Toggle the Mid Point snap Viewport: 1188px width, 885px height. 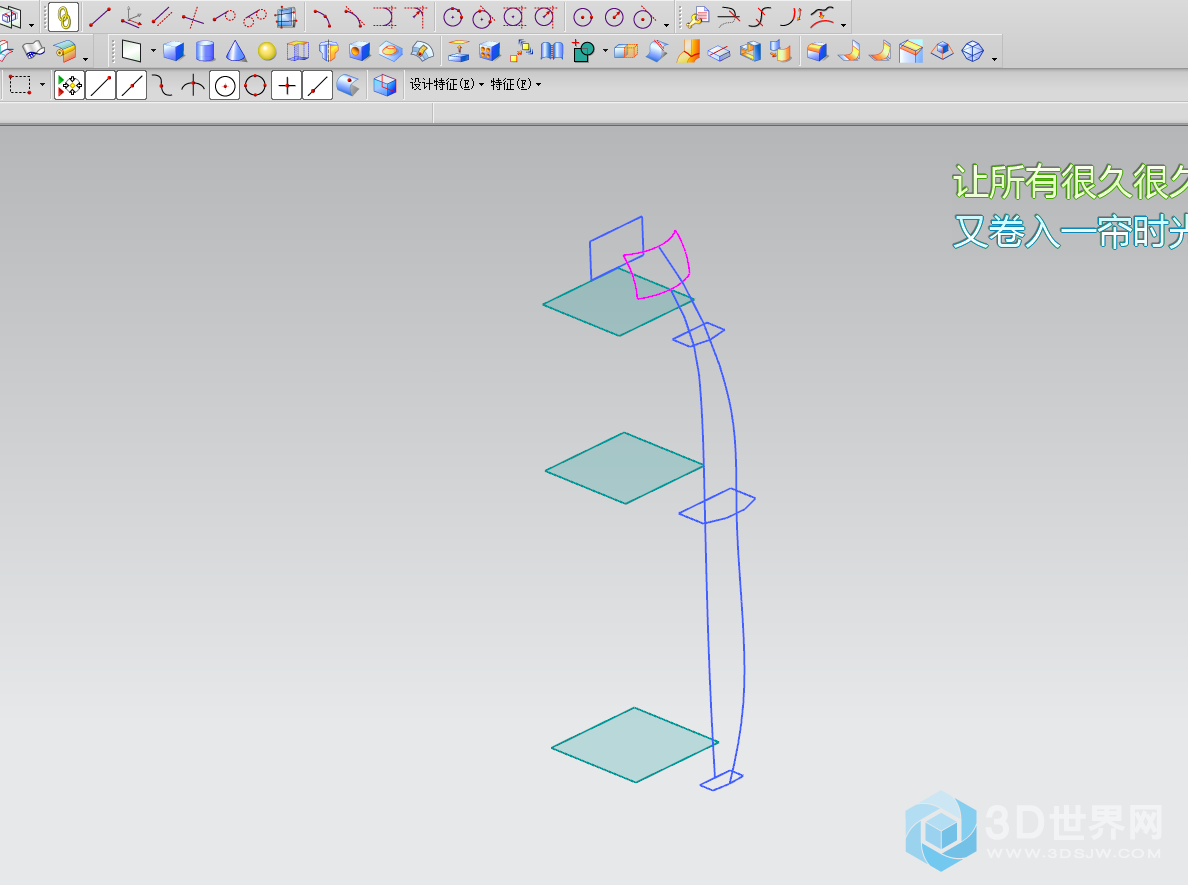[132, 85]
